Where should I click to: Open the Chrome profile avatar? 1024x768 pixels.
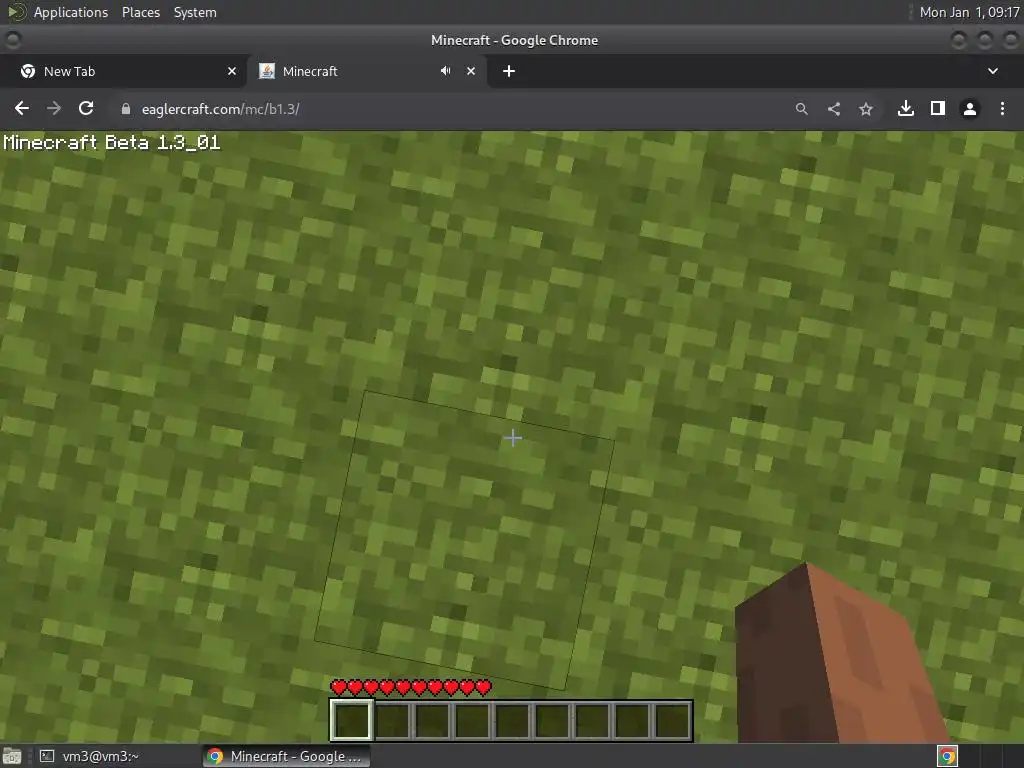(x=970, y=109)
